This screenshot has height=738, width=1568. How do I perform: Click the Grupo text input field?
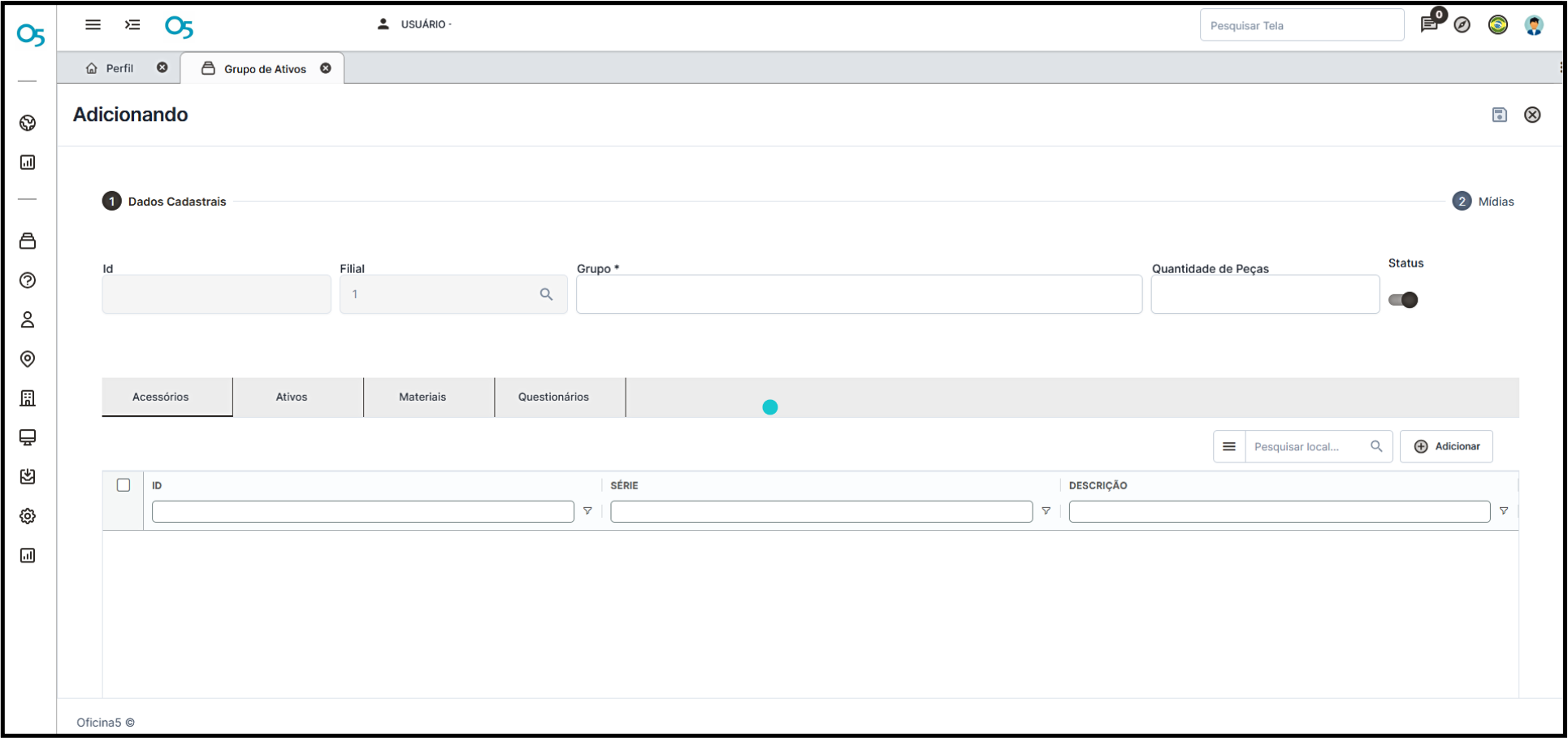click(859, 294)
